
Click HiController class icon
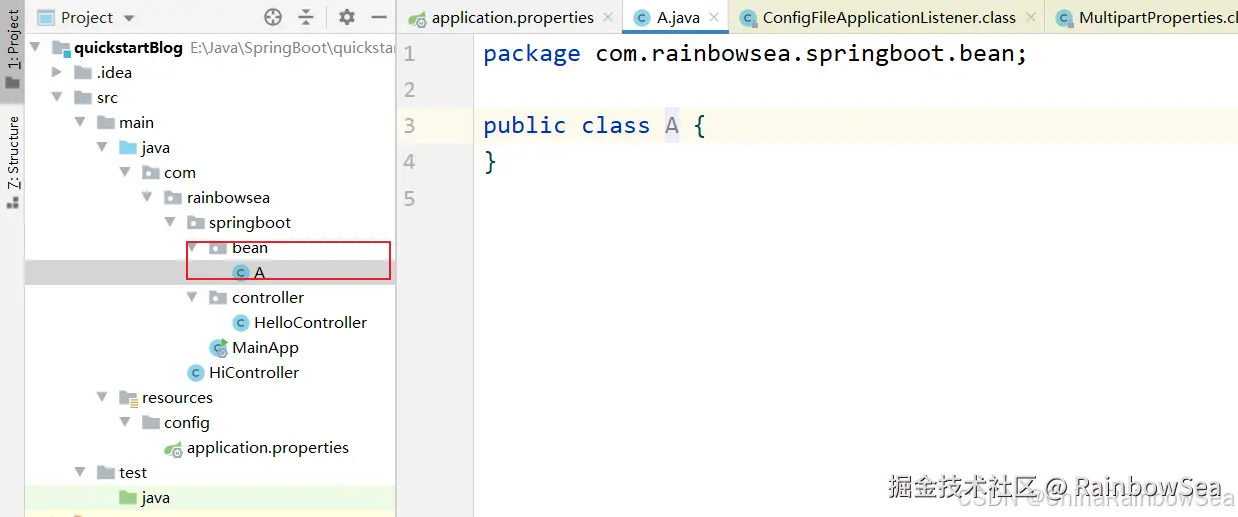click(x=196, y=372)
